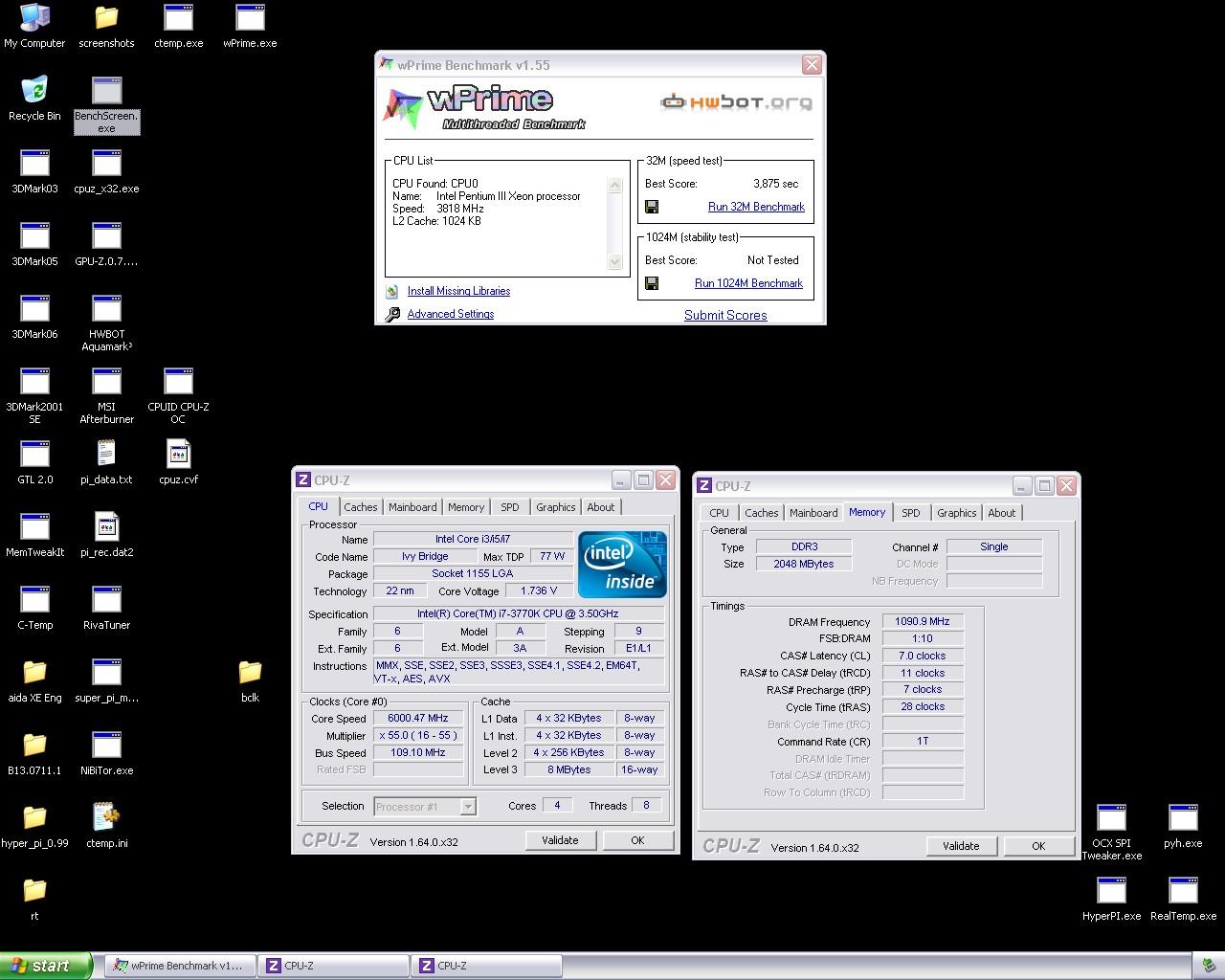This screenshot has height=980, width=1225.
Task: Select RealTemp.exe desktop icon
Action: click(1183, 899)
